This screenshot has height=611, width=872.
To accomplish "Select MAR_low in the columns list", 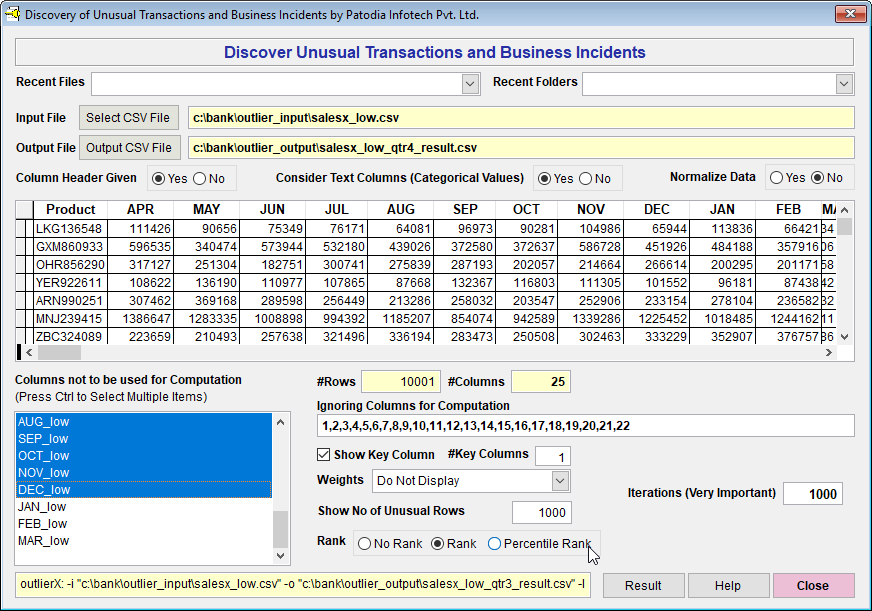I will click(x=43, y=541).
